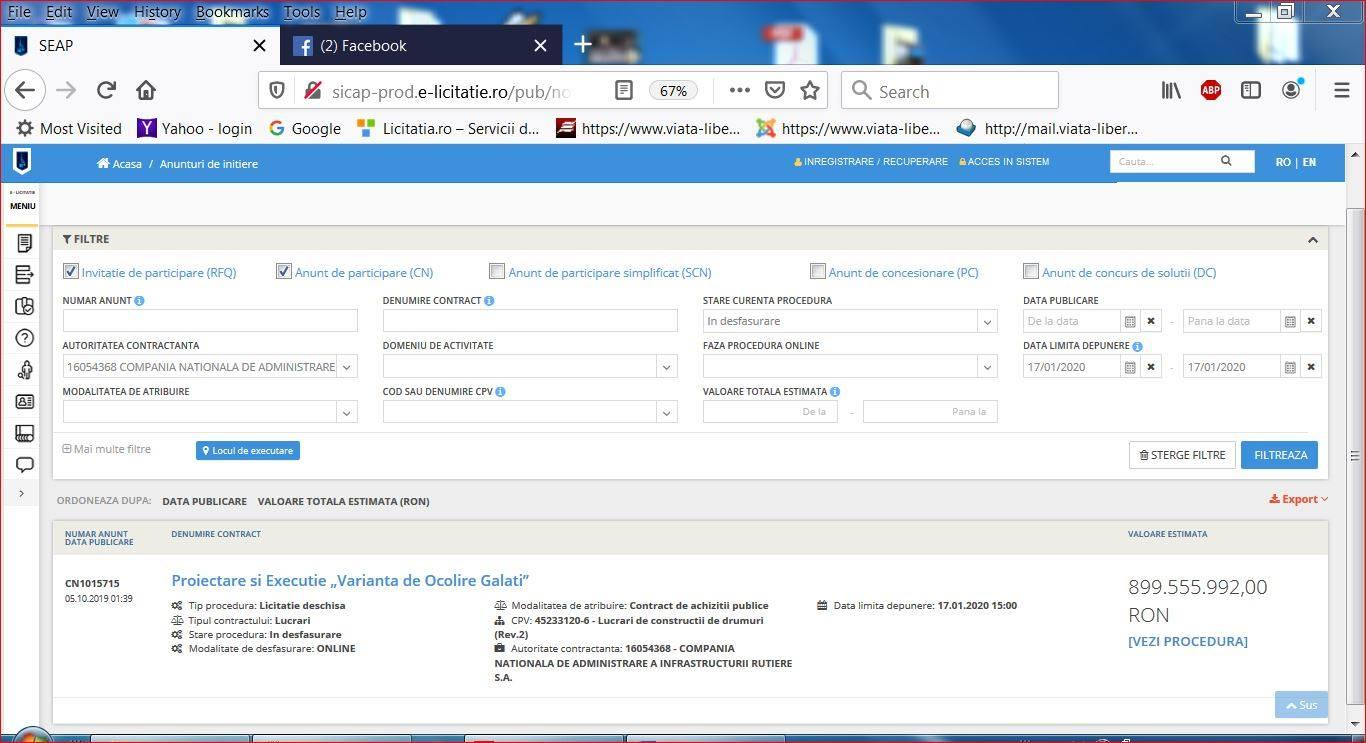Open the help question mark sidebar icon
The image size is (1366, 743).
tap(25, 338)
